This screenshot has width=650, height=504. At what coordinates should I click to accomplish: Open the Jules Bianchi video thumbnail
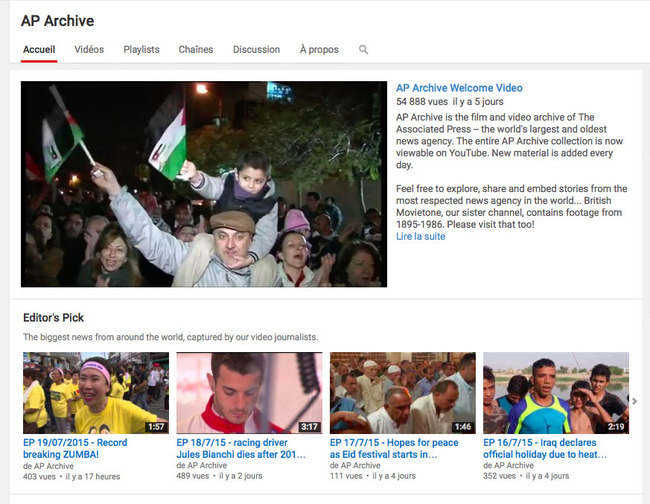tap(249, 393)
